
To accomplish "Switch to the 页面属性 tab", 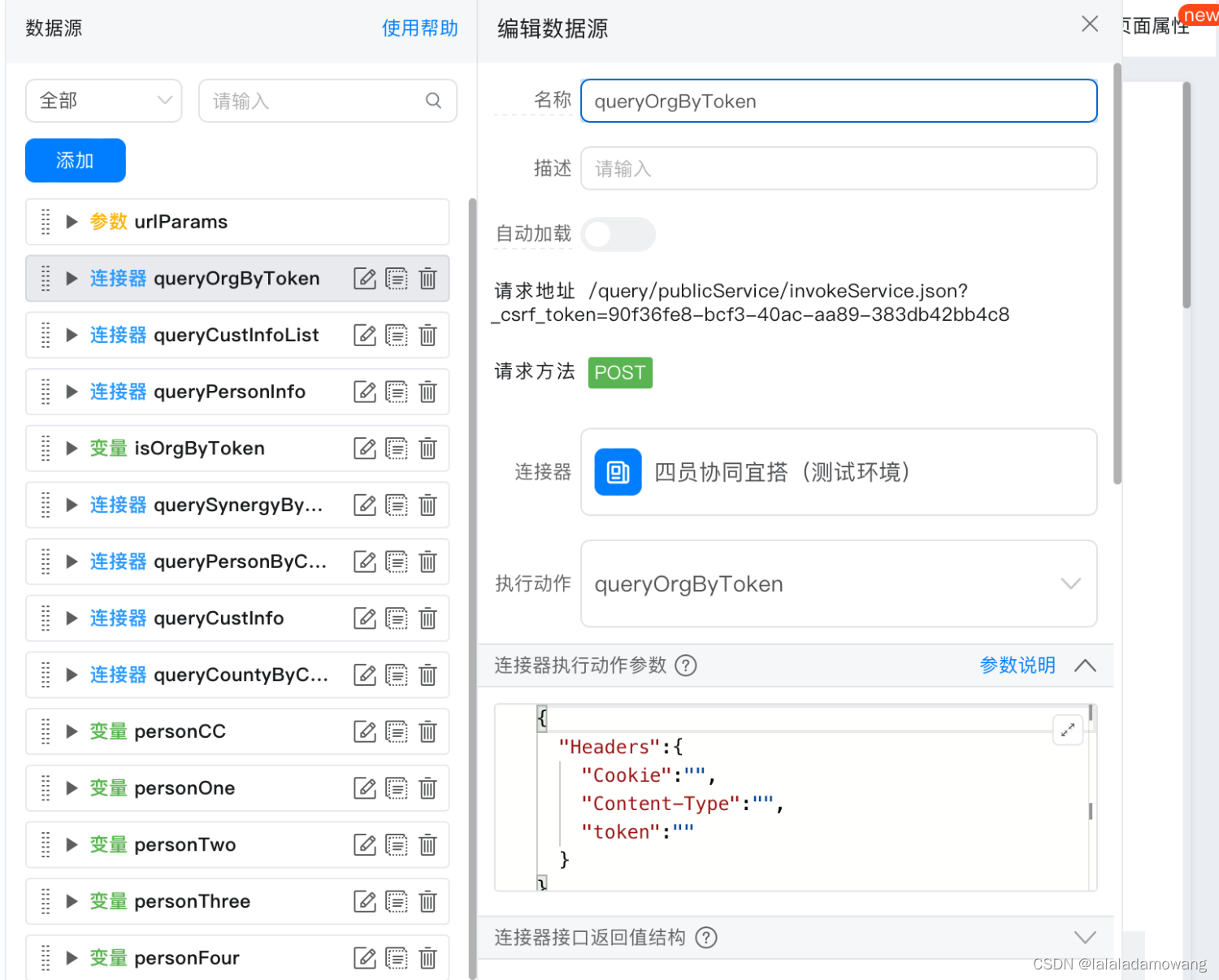I will point(1155,26).
